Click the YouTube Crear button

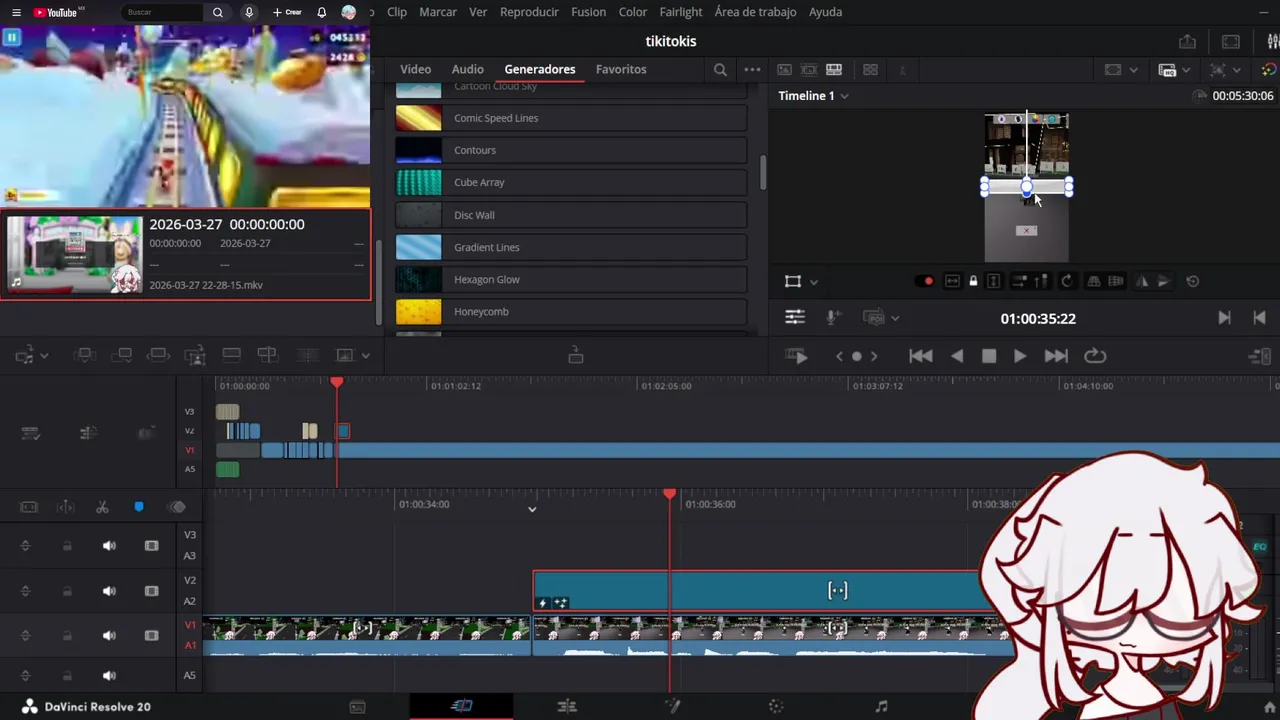pos(287,12)
